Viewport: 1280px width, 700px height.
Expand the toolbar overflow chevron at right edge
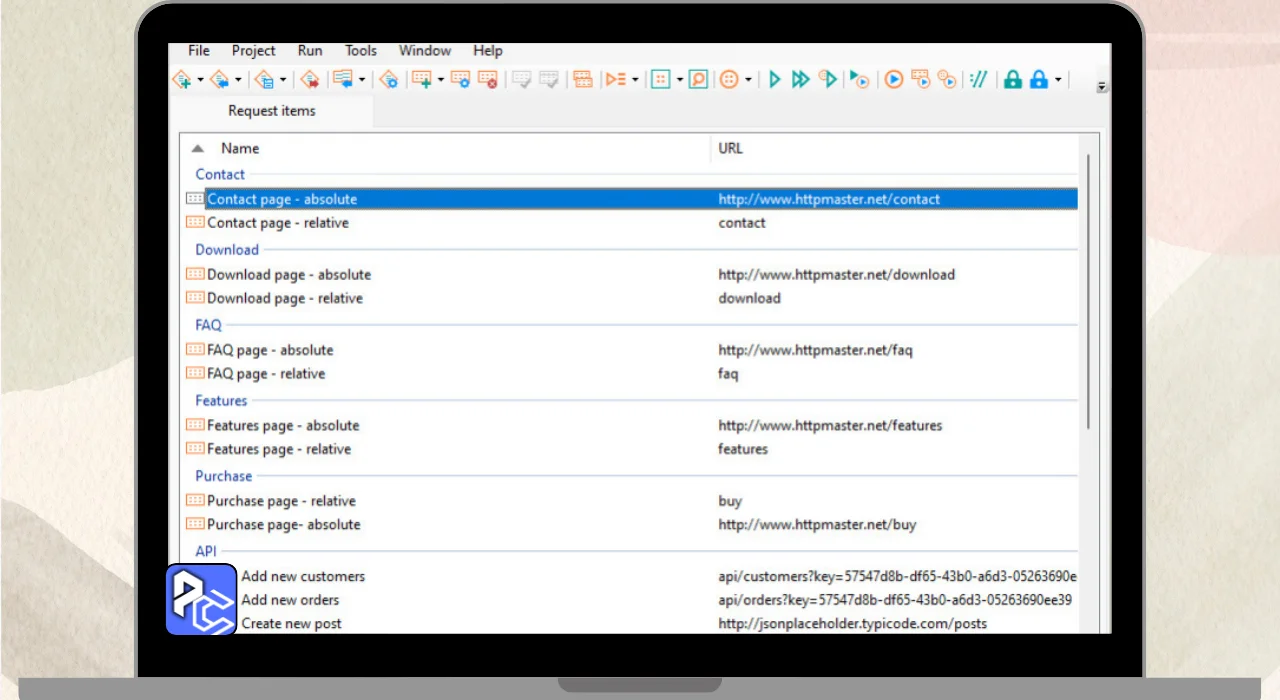pyautogui.click(x=1102, y=87)
